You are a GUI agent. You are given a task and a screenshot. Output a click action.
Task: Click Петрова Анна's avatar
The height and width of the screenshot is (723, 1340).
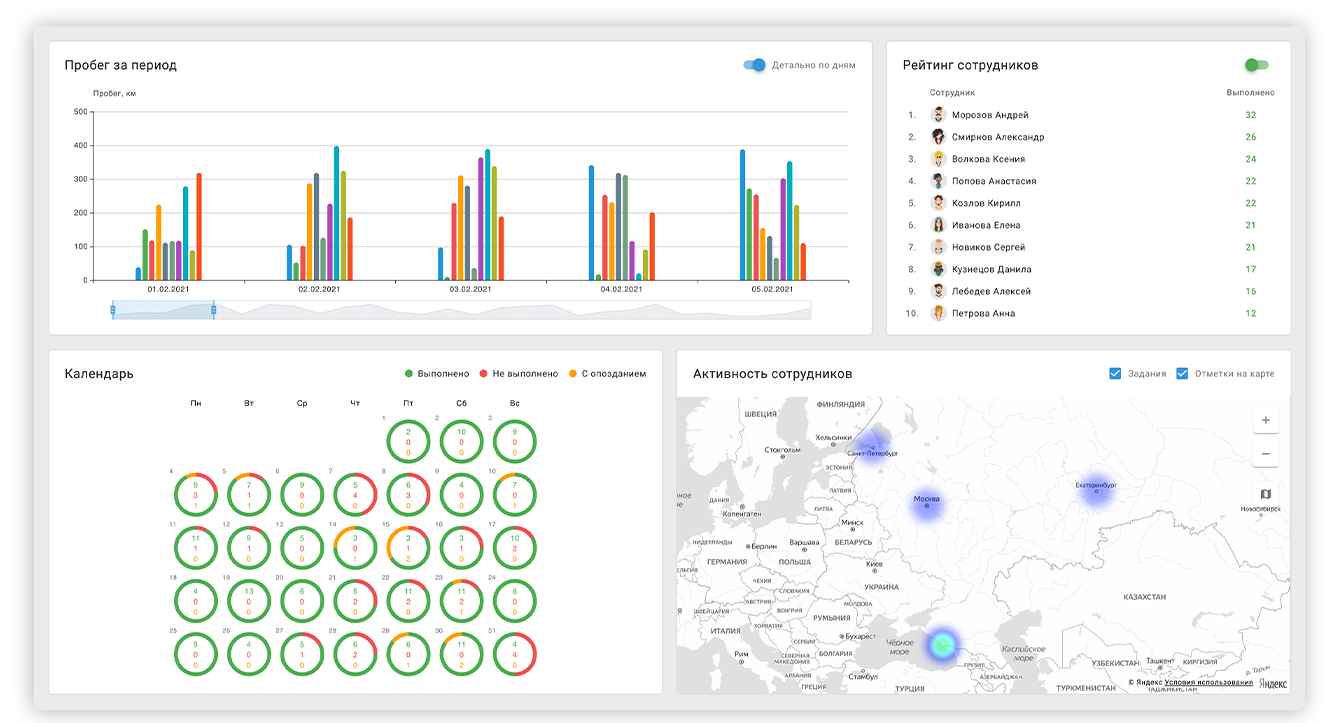click(939, 313)
